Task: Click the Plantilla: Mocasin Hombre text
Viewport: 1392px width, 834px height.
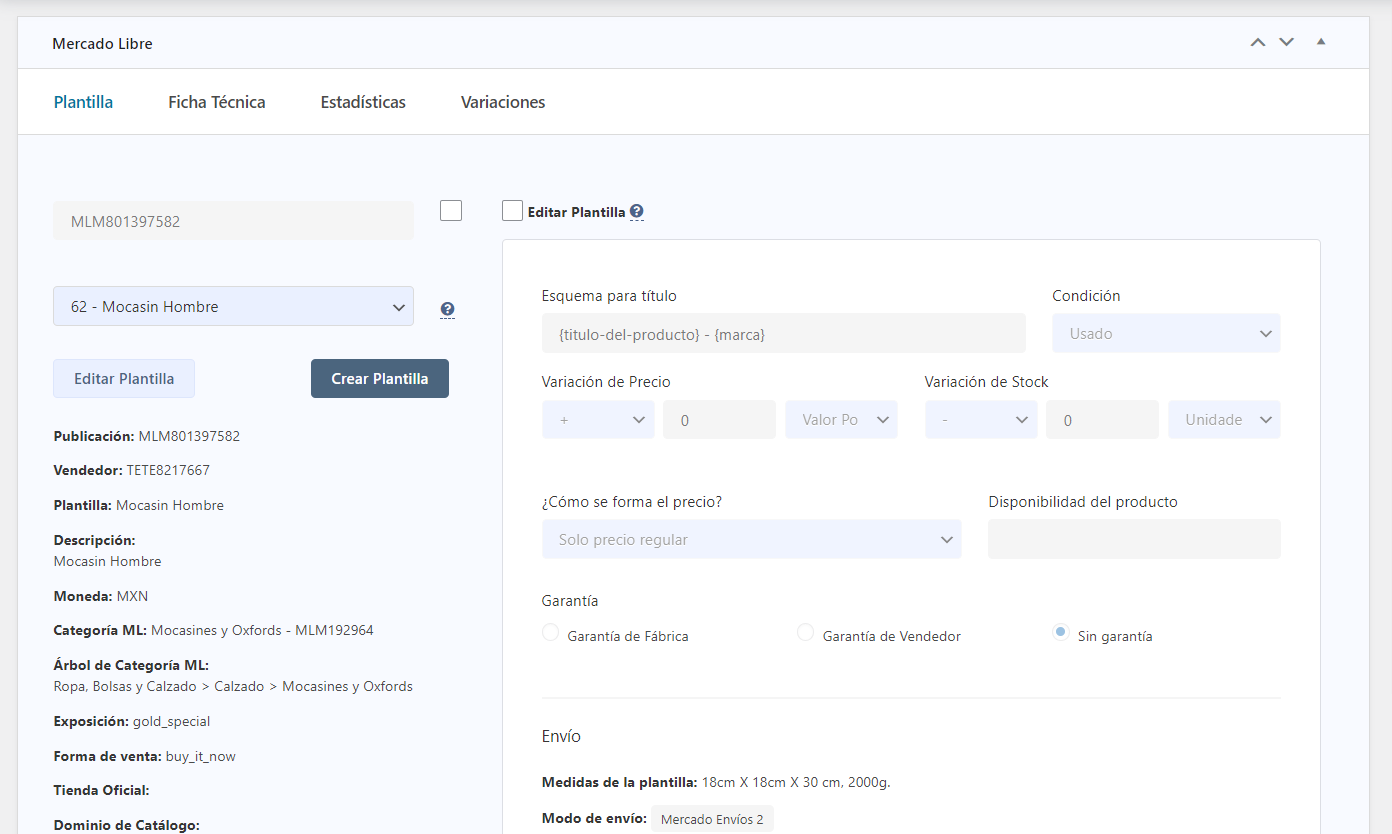Action: (x=139, y=505)
